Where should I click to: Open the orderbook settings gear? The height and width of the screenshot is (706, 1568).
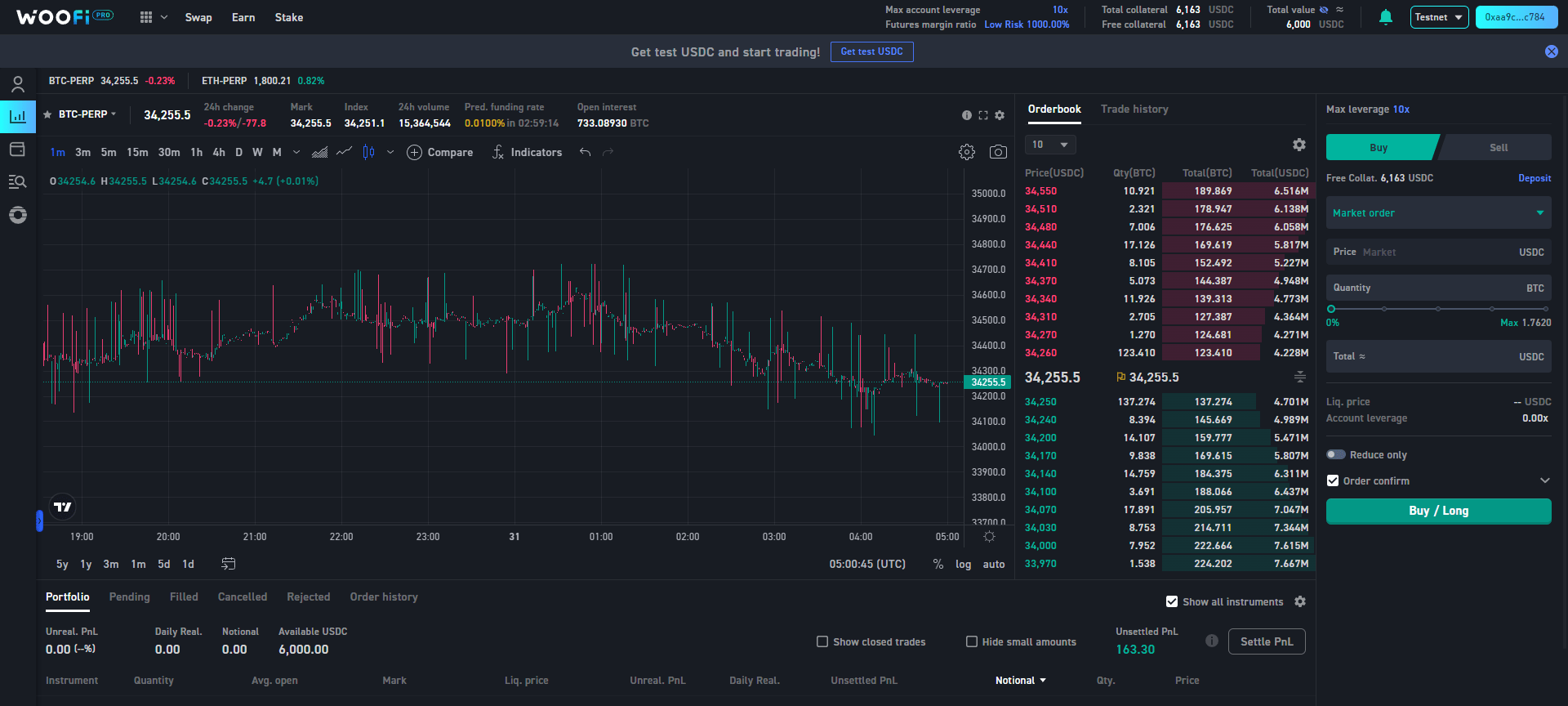1298,145
